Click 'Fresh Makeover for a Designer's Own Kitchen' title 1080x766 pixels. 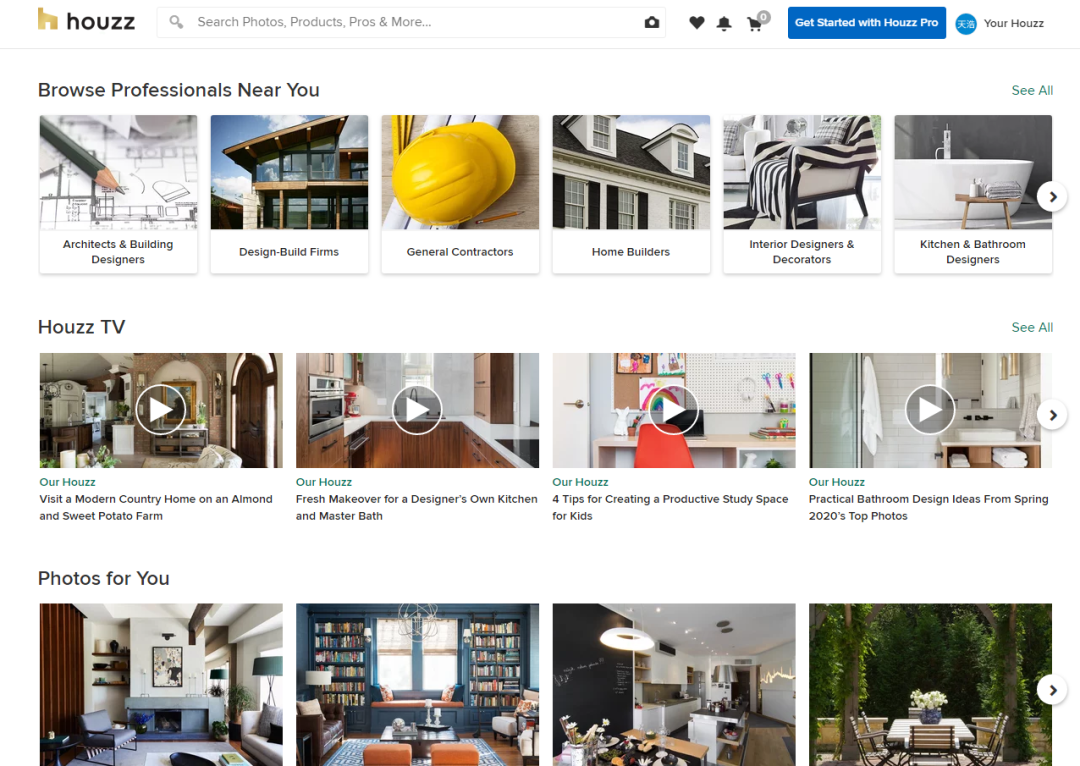417,508
